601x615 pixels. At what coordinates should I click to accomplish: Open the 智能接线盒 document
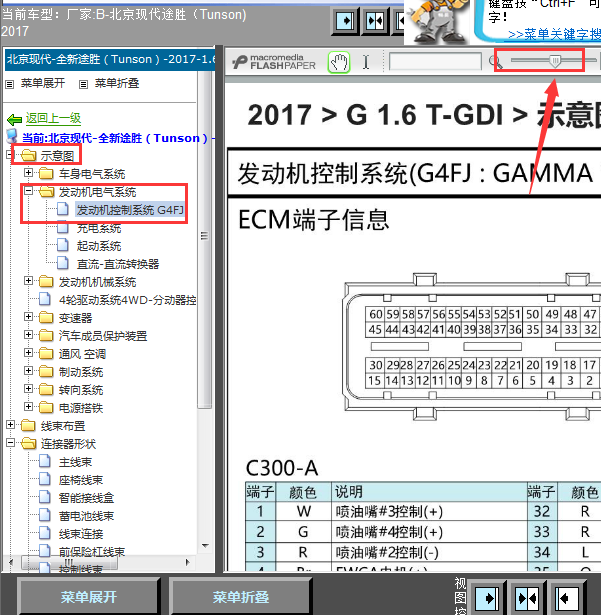(x=86, y=498)
